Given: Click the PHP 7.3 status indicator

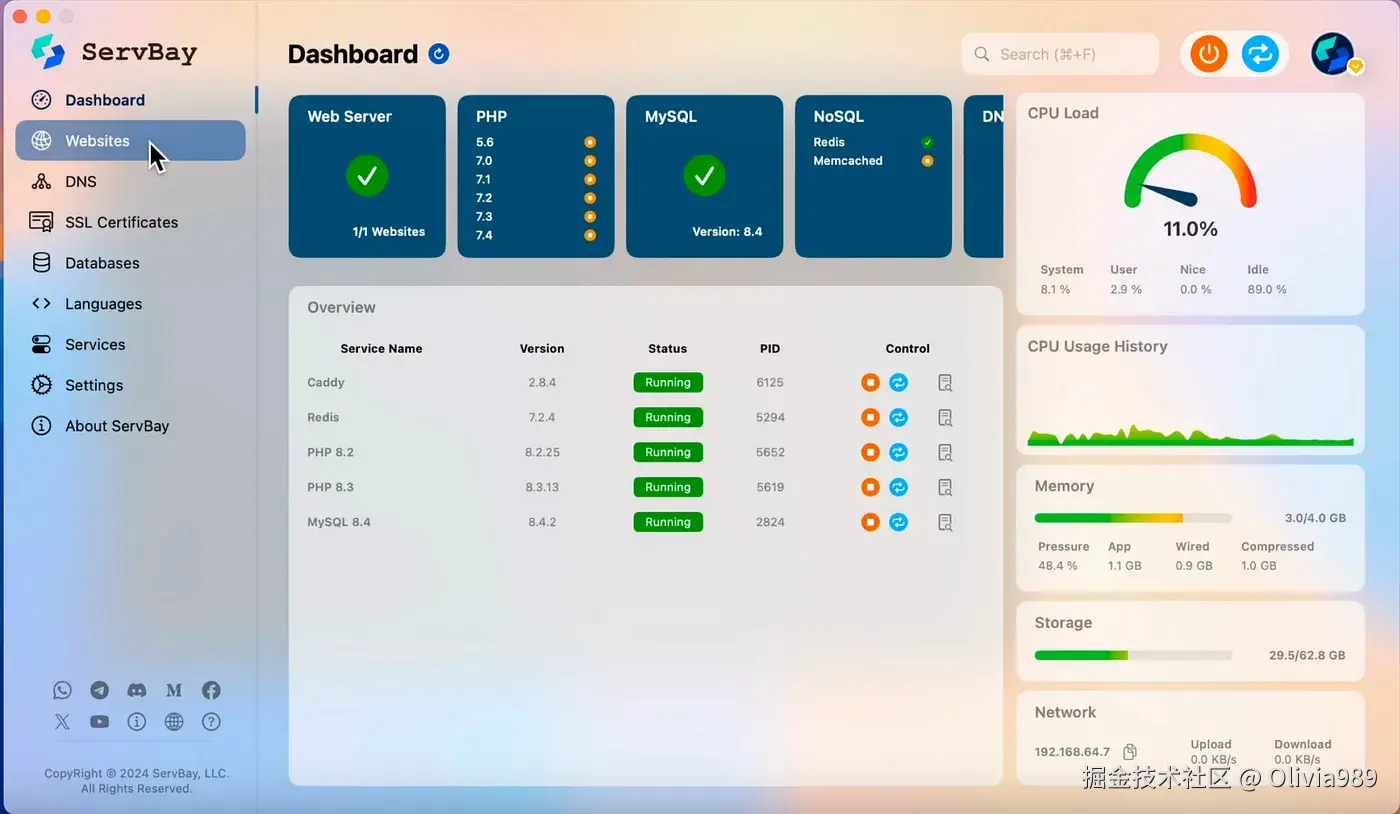Looking at the screenshot, I should 590,216.
